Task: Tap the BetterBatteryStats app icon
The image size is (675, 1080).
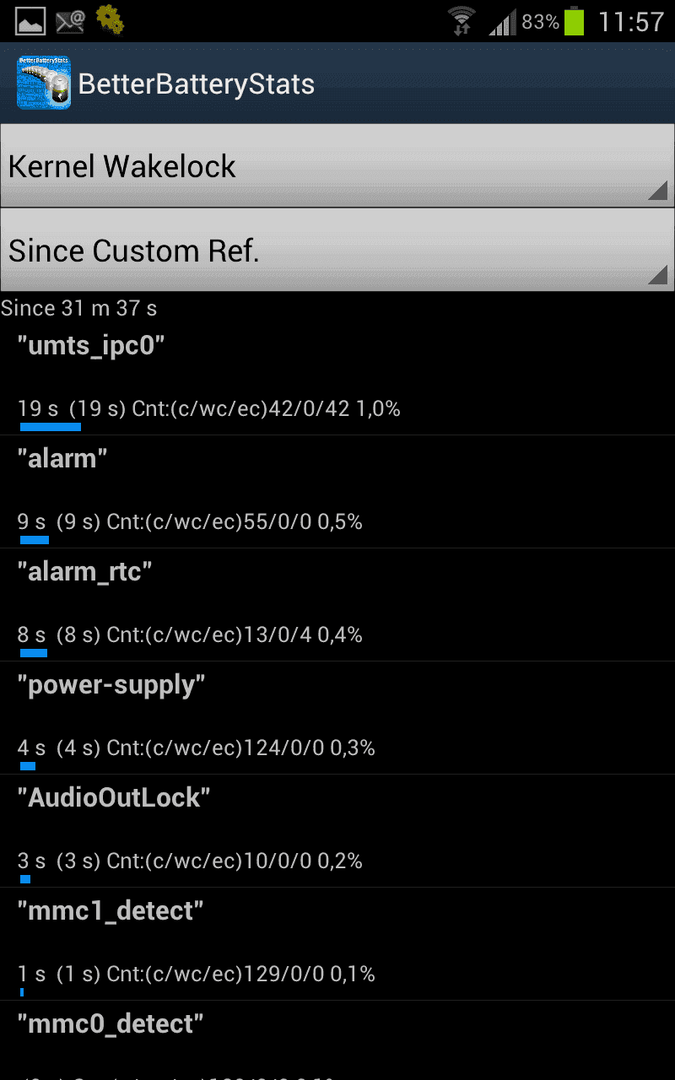Action: pyautogui.click(x=43, y=83)
